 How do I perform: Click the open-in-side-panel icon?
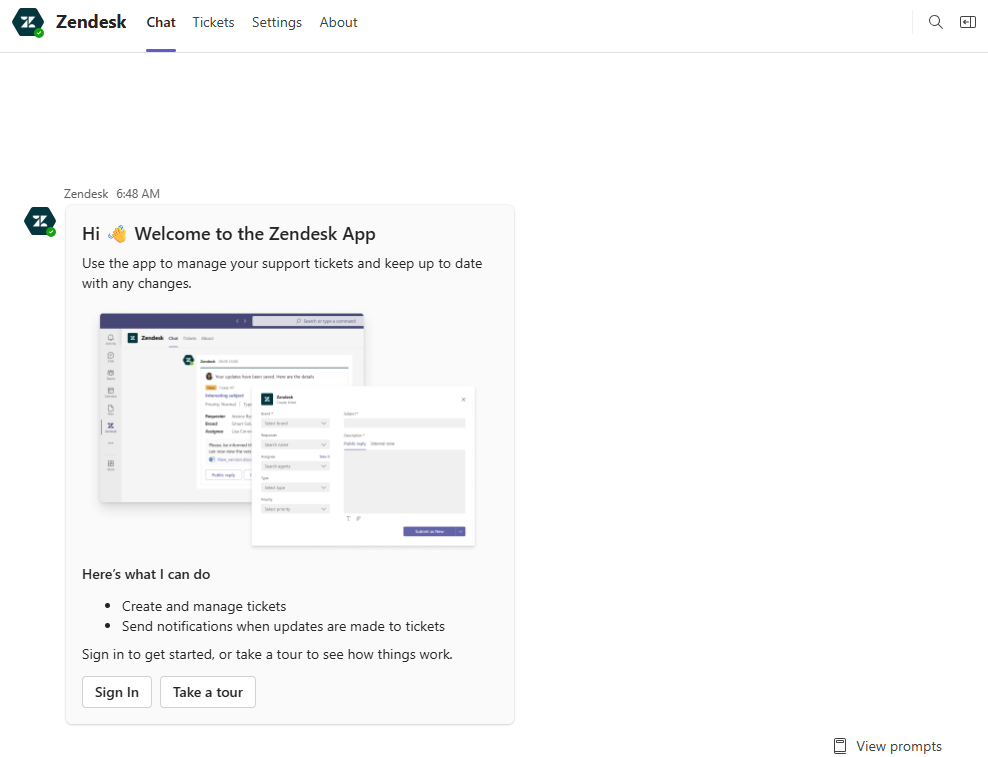[967, 21]
